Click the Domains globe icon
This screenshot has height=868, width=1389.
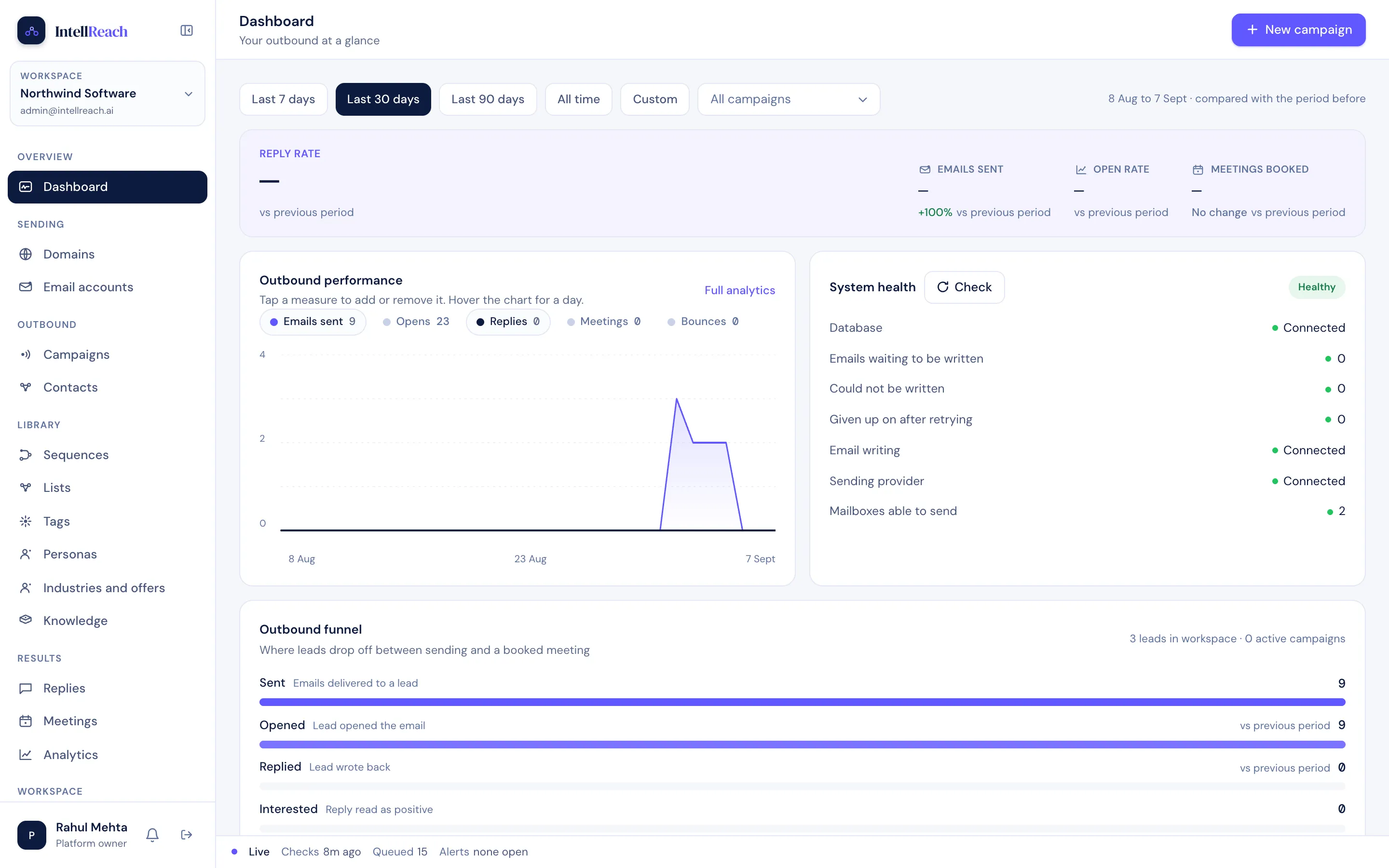26,254
